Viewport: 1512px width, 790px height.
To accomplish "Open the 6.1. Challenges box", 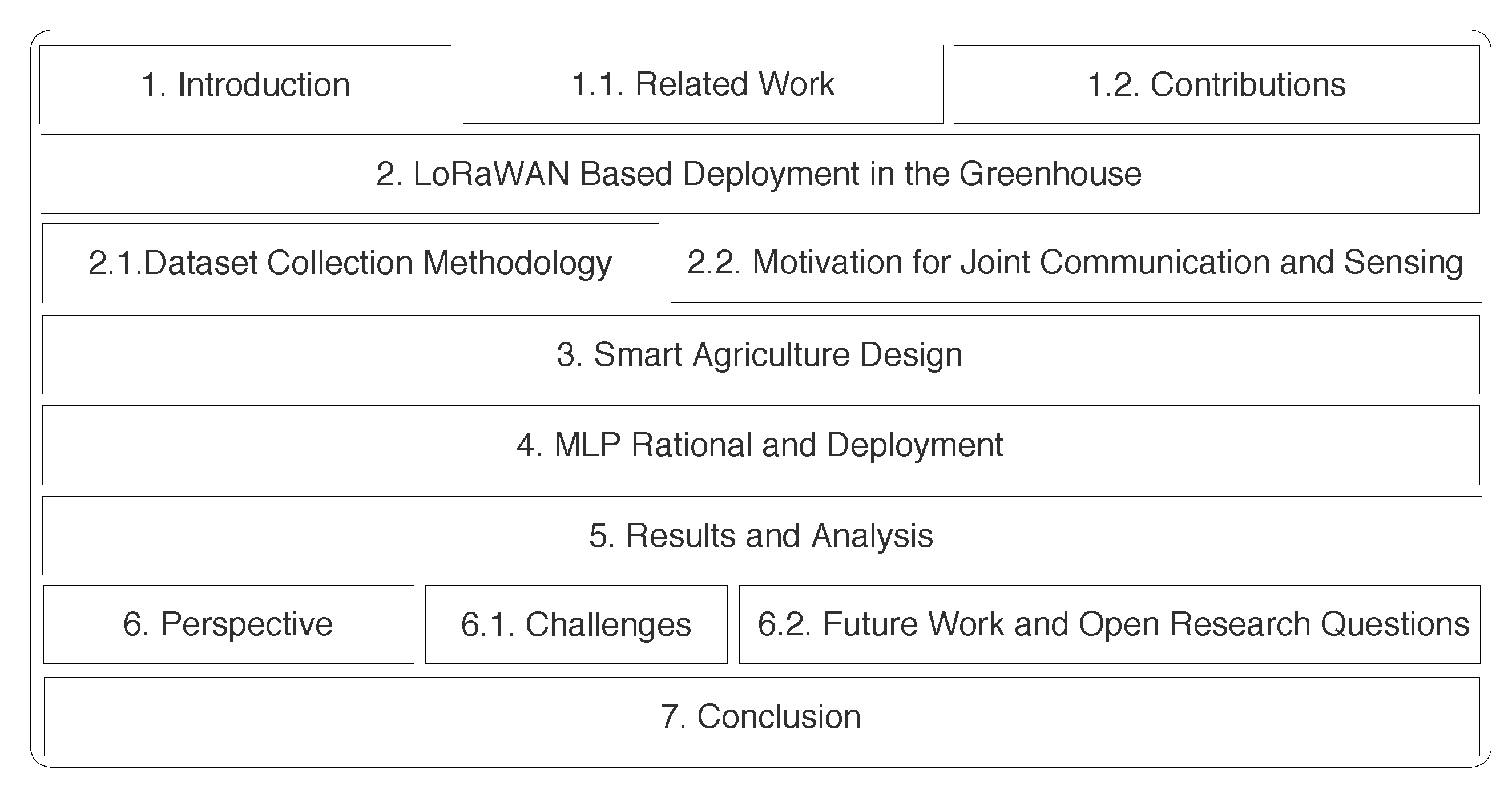I will click(576, 624).
